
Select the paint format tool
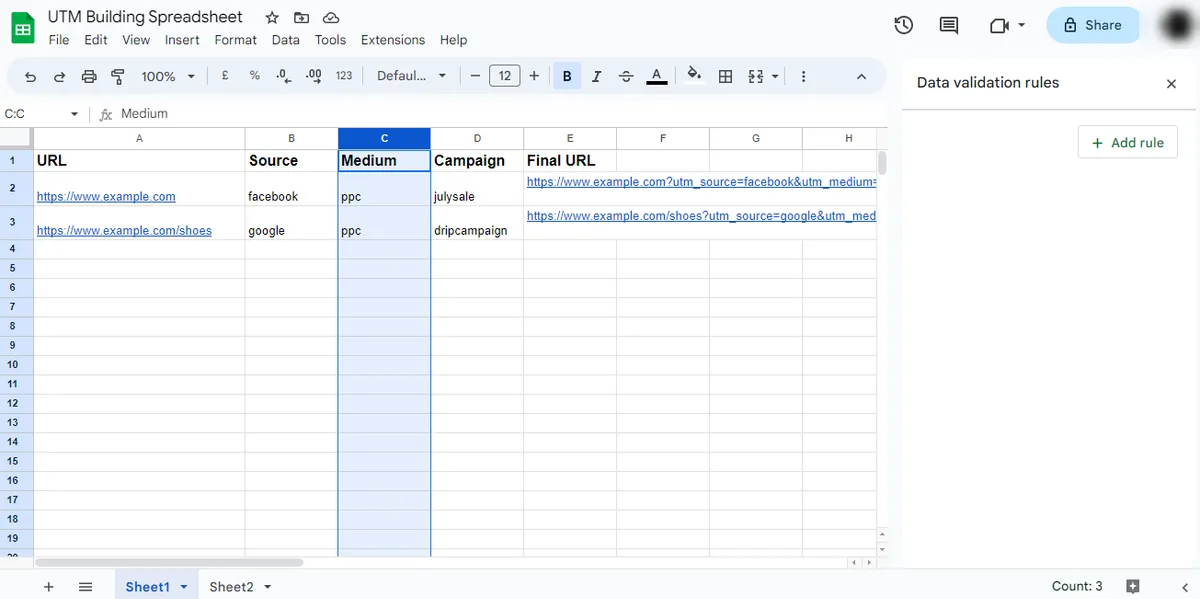pyautogui.click(x=119, y=75)
